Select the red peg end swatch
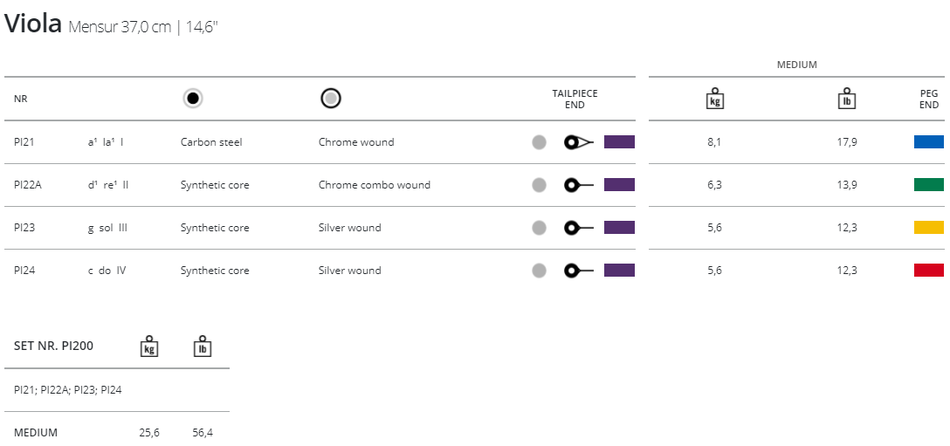Viewport: 950px width, 446px height. (929, 271)
